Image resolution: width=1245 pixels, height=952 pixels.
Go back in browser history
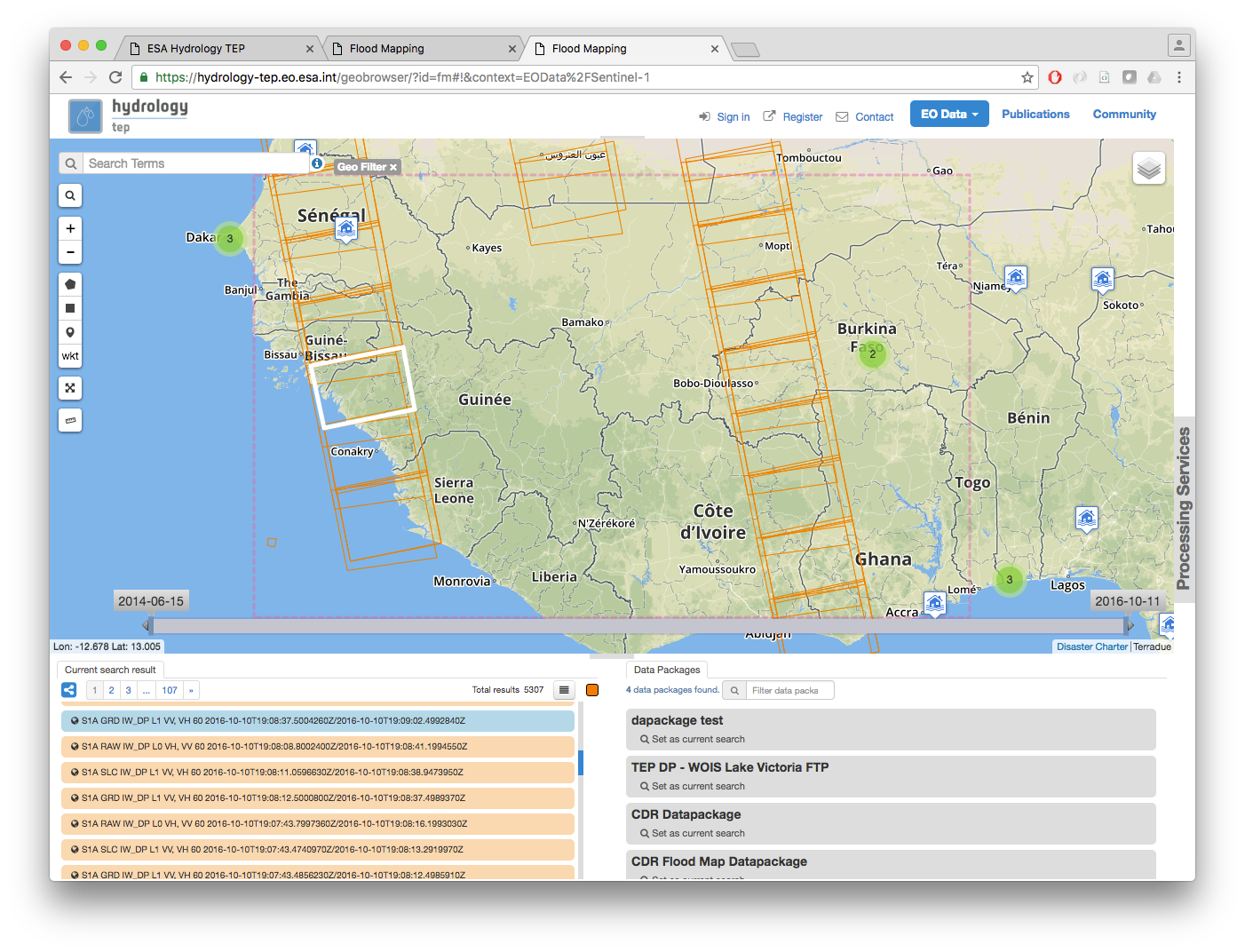tap(66, 77)
